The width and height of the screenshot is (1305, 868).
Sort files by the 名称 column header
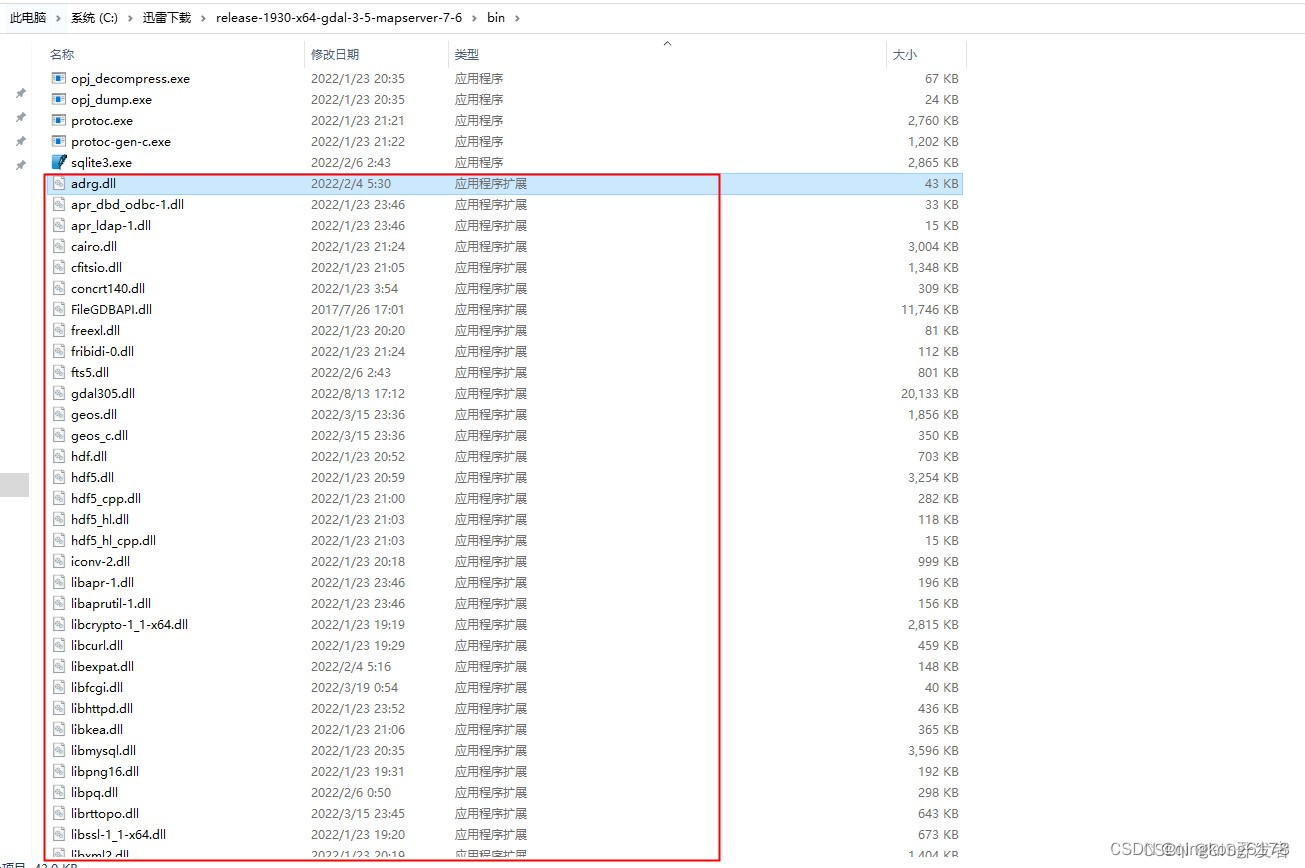click(x=62, y=55)
